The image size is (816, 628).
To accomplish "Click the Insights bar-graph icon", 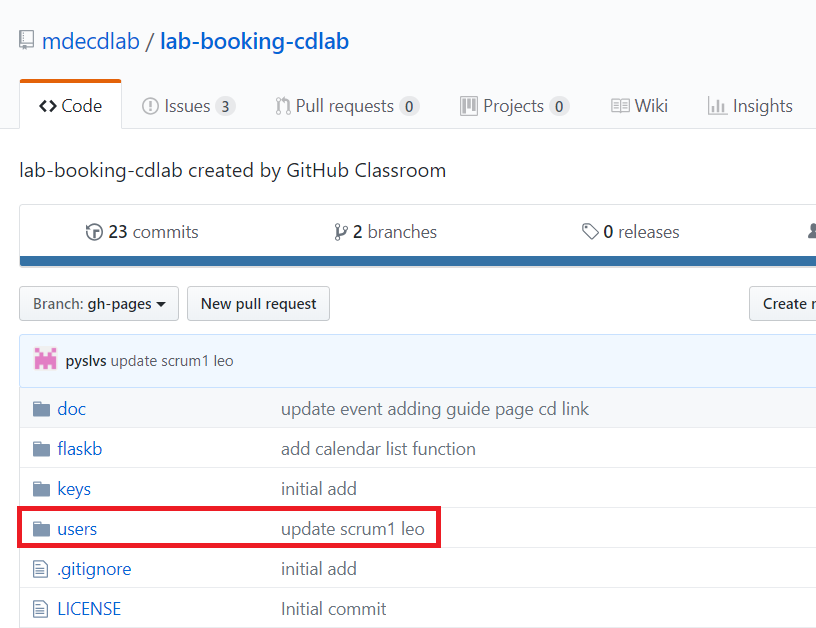I will pos(717,106).
